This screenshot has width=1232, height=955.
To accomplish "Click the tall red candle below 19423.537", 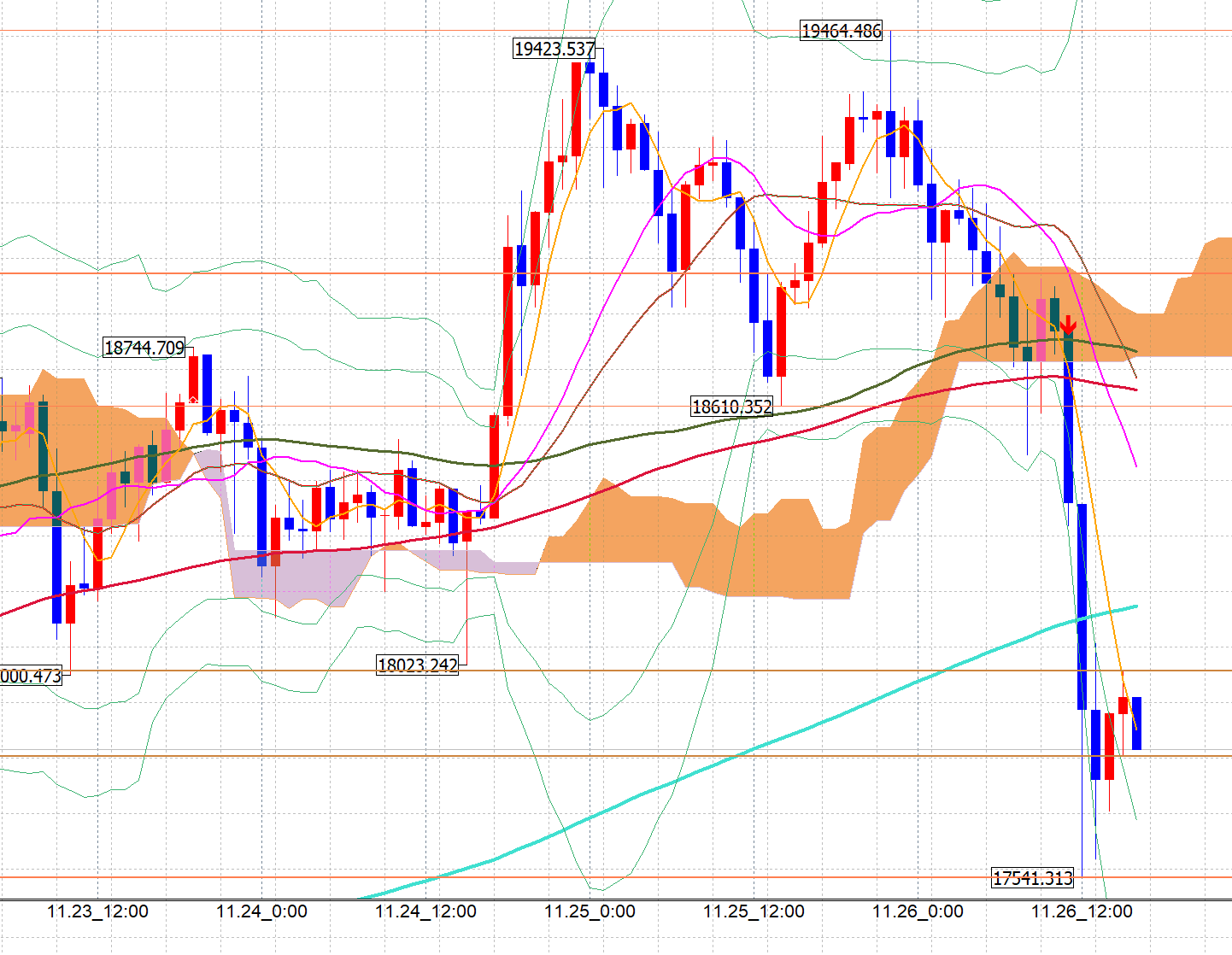I will pos(577,108).
